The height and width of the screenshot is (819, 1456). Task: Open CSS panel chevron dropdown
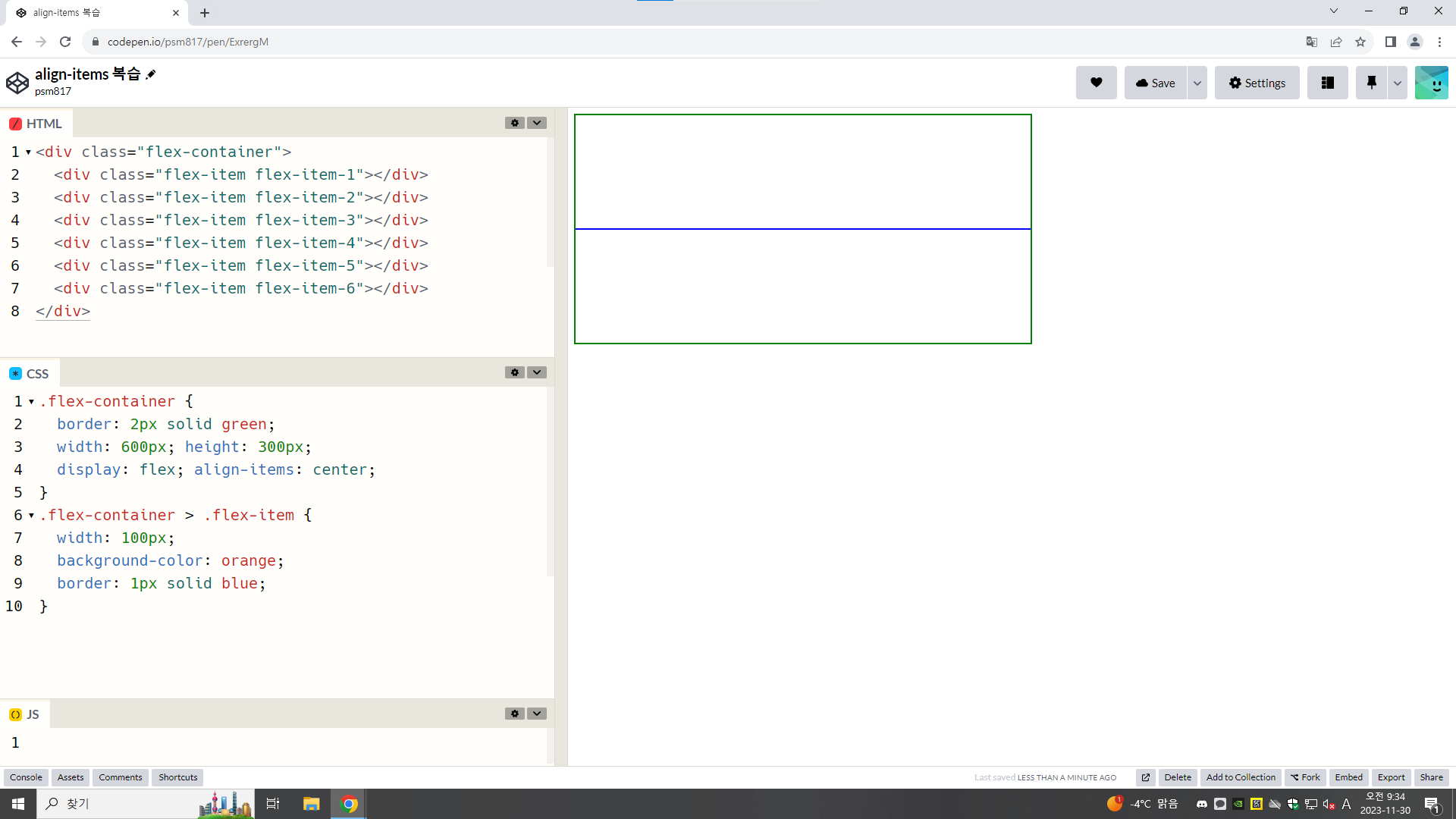click(537, 372)
